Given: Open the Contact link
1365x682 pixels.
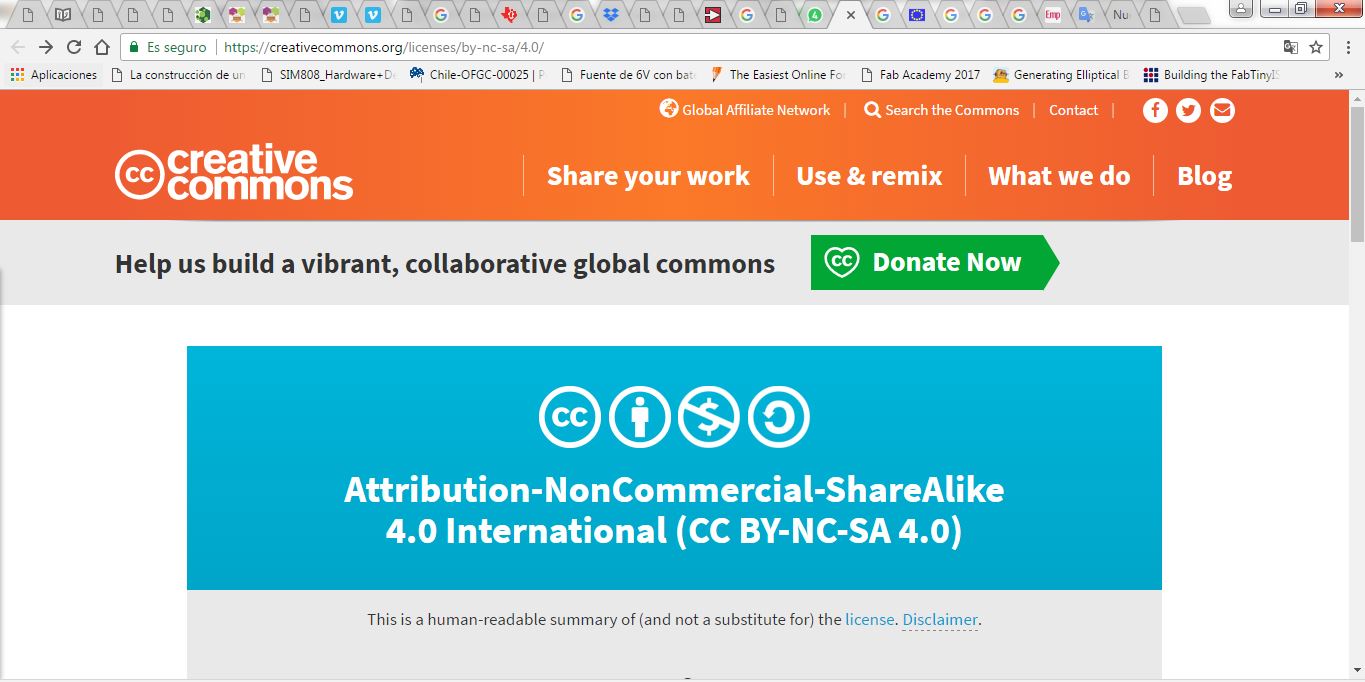Looking at the screenshot, I should [x=1073, y=110].
